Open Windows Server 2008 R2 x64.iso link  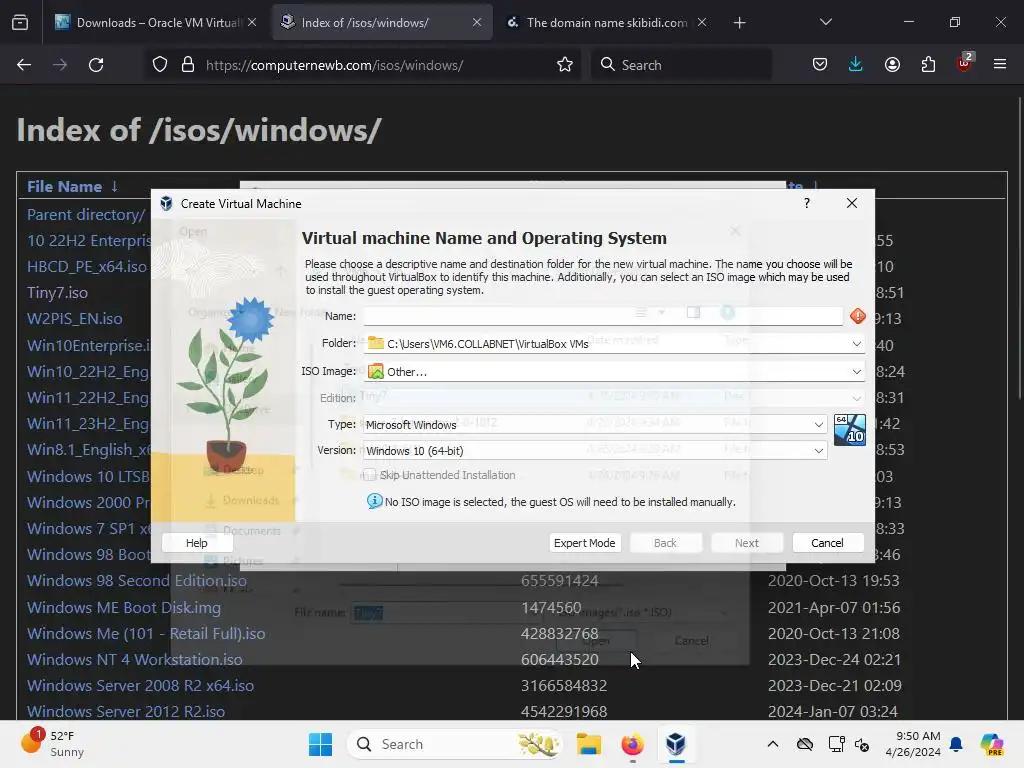click(x=140, y=686)
